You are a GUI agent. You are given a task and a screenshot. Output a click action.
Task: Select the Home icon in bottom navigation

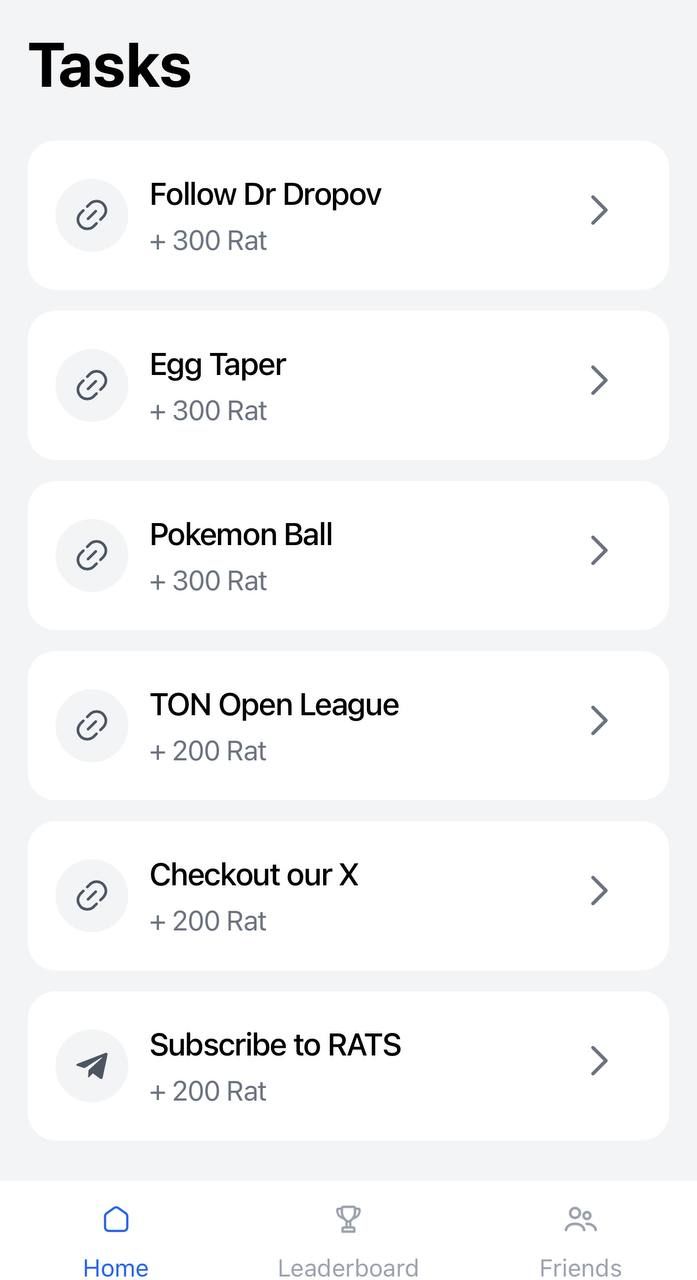coord(116,1219)
